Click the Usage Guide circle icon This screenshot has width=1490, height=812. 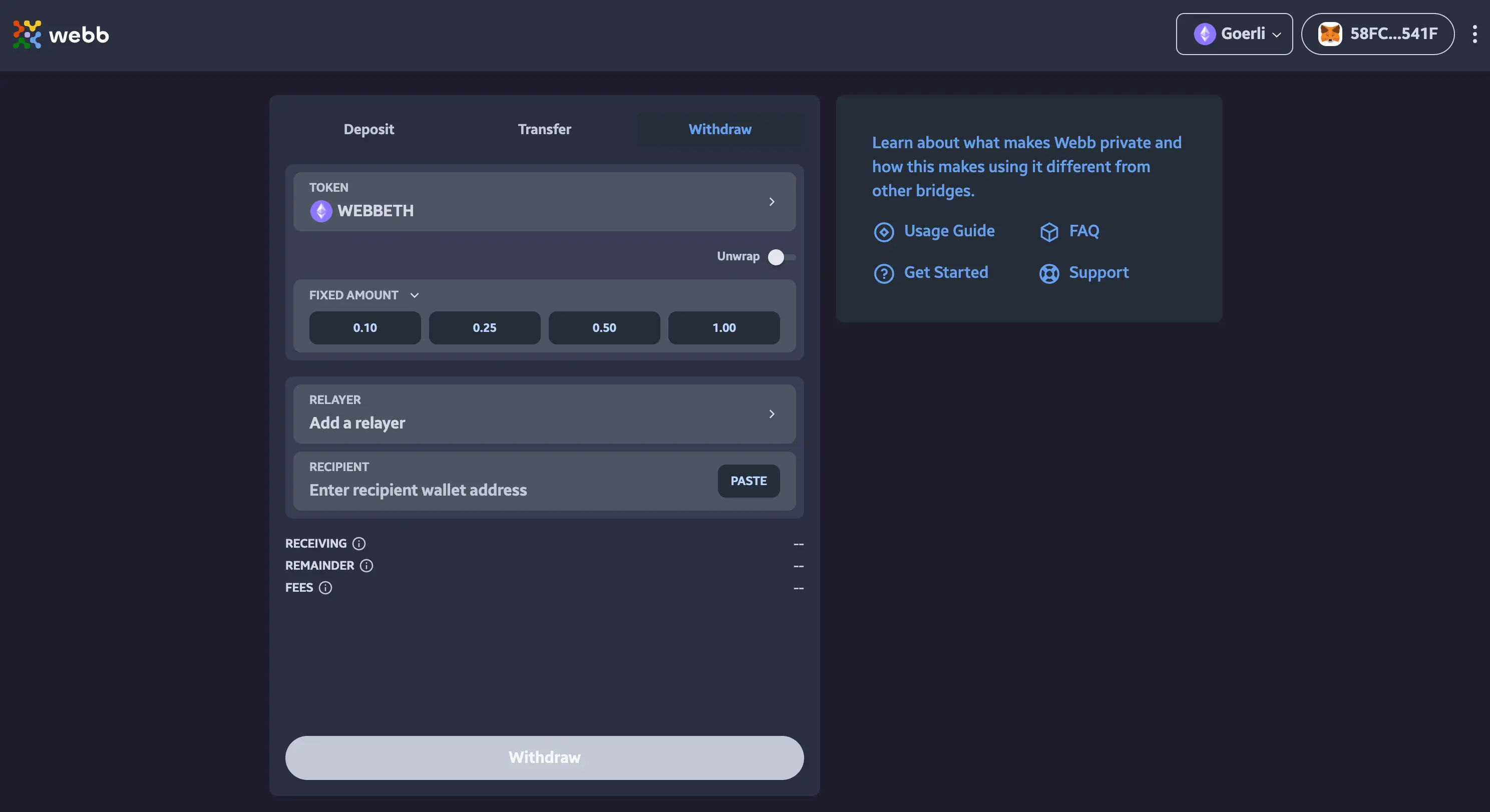[x=883, y=231]
